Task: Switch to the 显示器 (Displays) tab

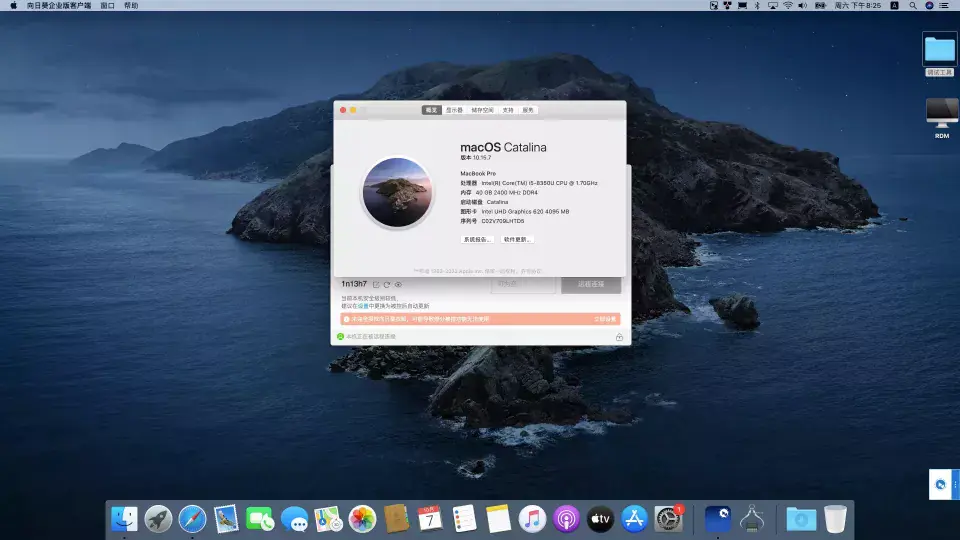Action: 454,110
